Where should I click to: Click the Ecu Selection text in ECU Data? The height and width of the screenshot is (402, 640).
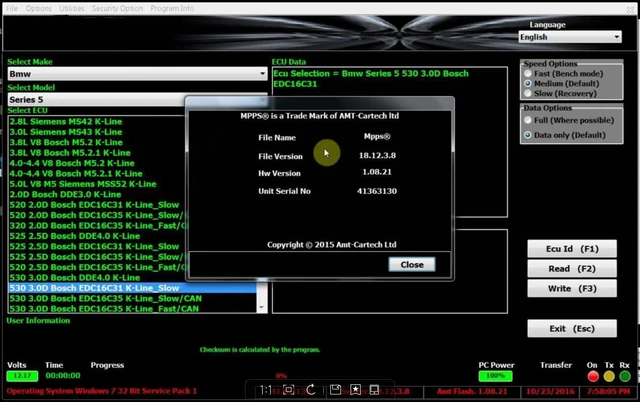[371, 79]
